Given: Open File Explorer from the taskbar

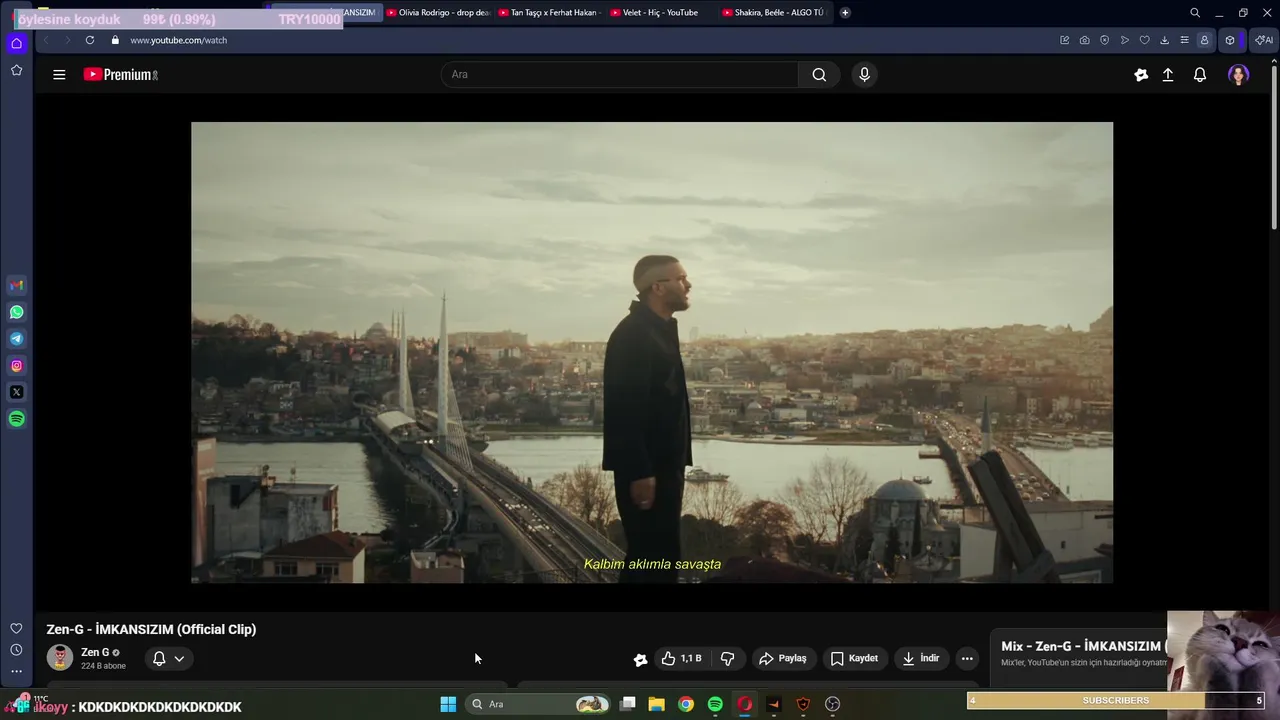Looking at the screenshot, I should [x=656, y=704].
